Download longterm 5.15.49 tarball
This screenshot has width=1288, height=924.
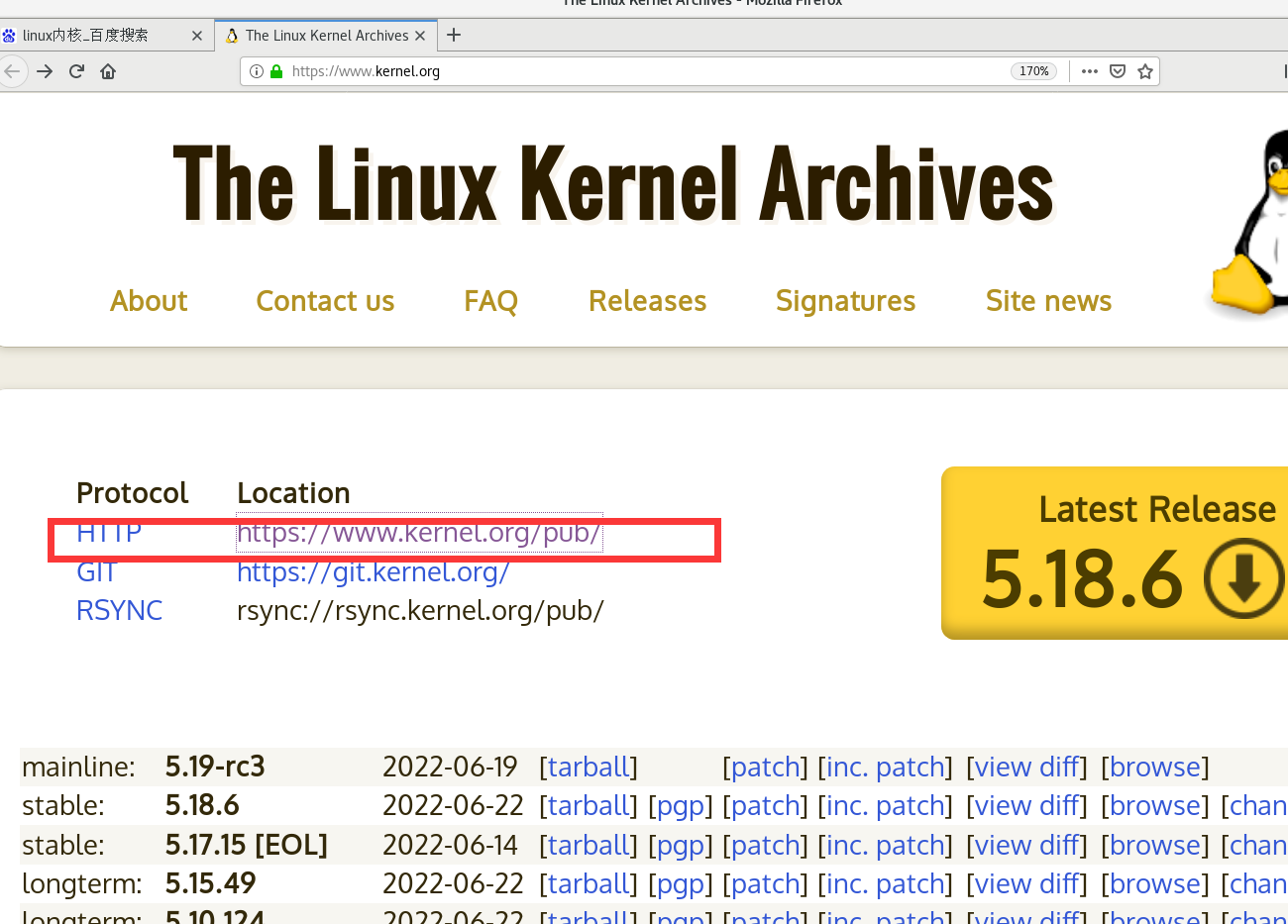pyautogui.click(x=589, y=884)
